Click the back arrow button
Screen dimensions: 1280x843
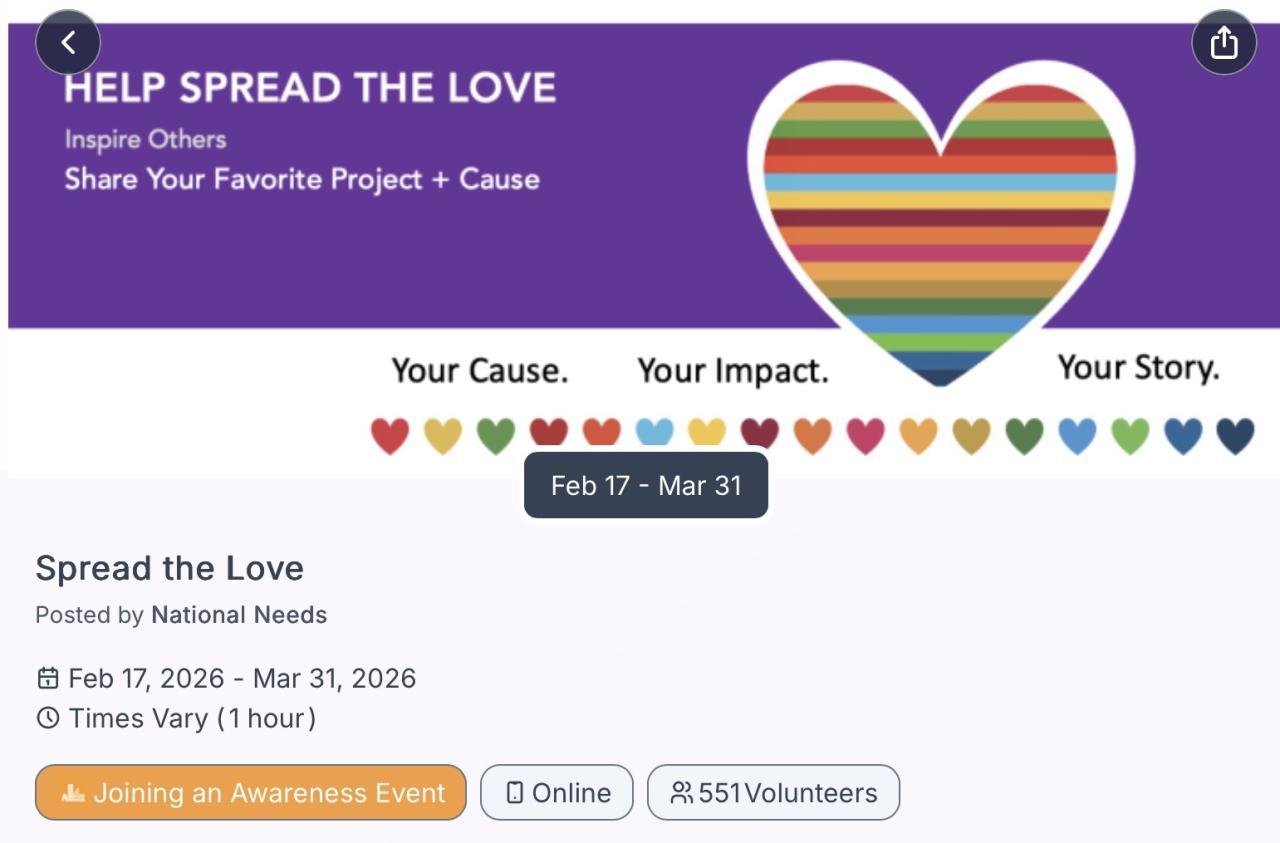(x=68, y=42)
